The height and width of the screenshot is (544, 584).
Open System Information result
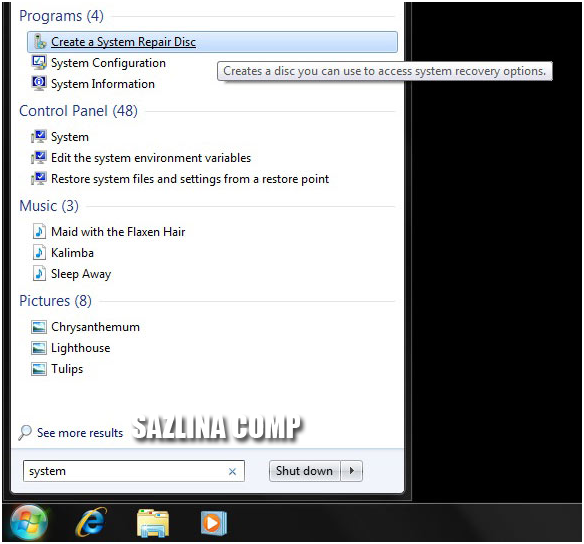(x=103, y=84)
